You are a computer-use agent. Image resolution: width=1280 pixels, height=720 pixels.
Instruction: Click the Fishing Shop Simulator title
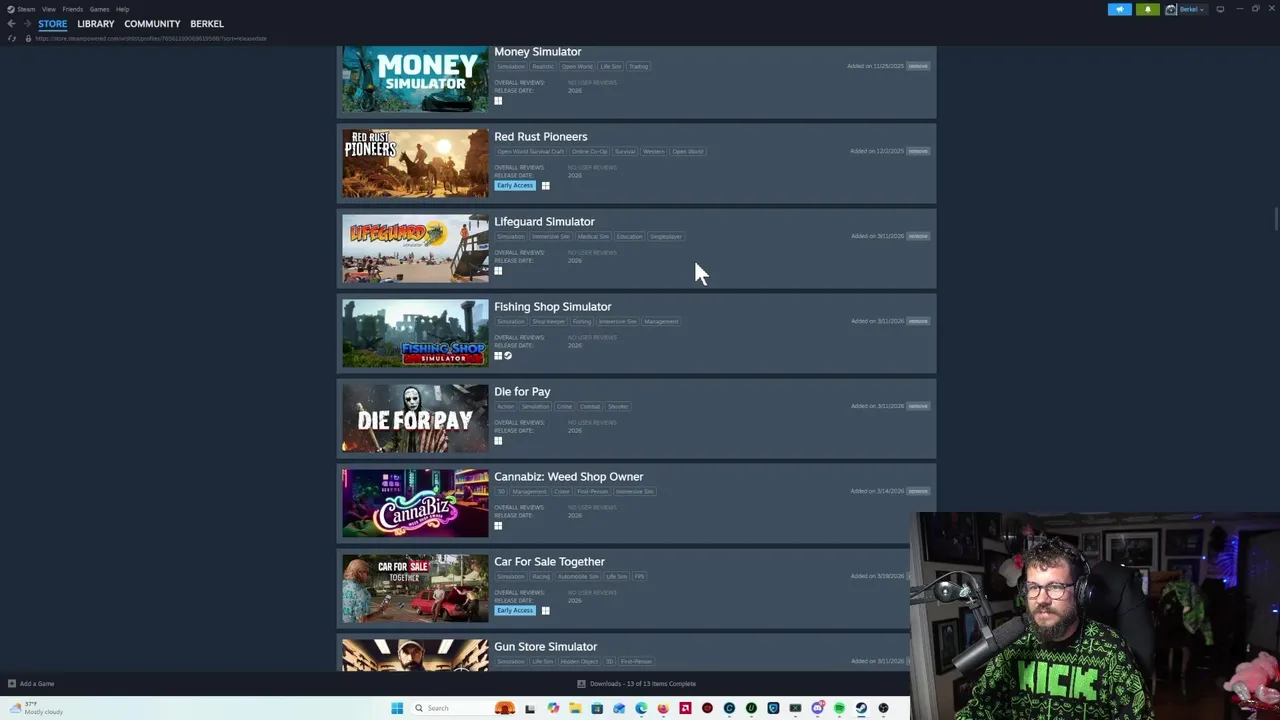coord(552,307)
